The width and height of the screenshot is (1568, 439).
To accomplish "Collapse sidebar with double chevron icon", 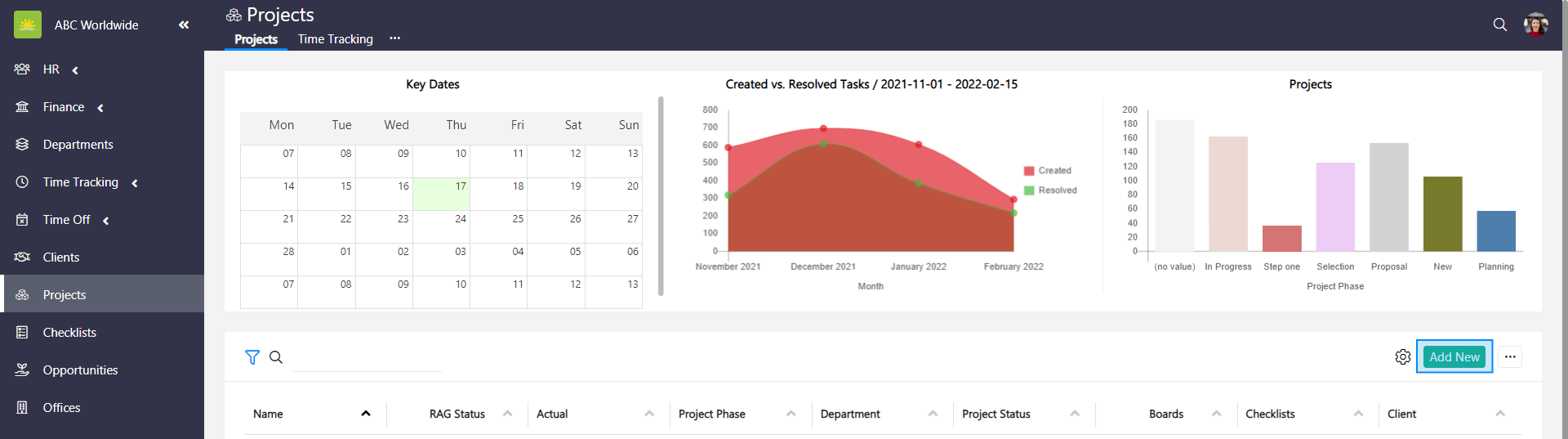I will pos(184,25).
